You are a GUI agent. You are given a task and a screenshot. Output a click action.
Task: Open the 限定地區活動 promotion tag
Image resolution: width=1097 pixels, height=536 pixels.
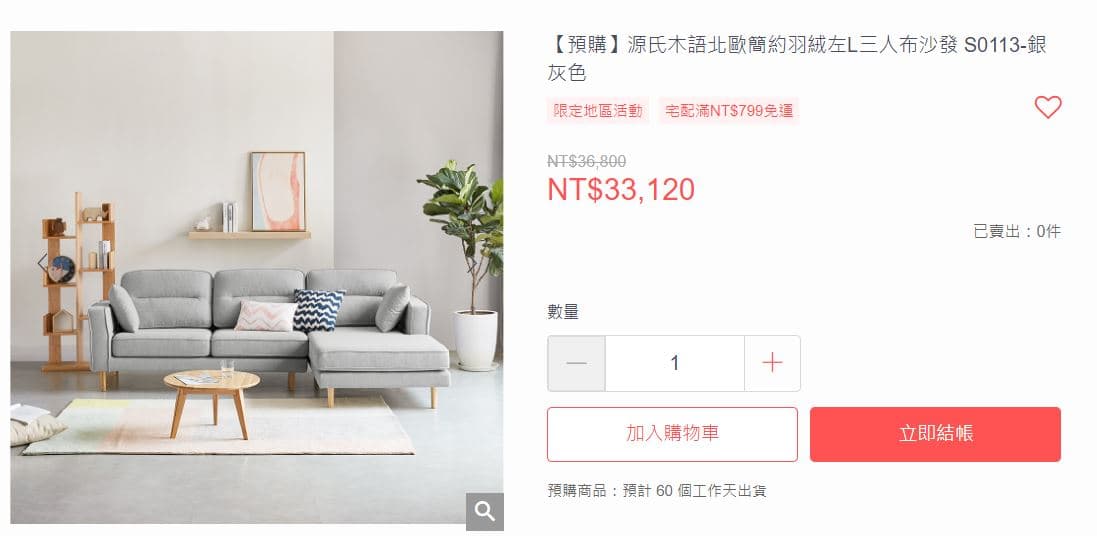click(x=598, y=111)
